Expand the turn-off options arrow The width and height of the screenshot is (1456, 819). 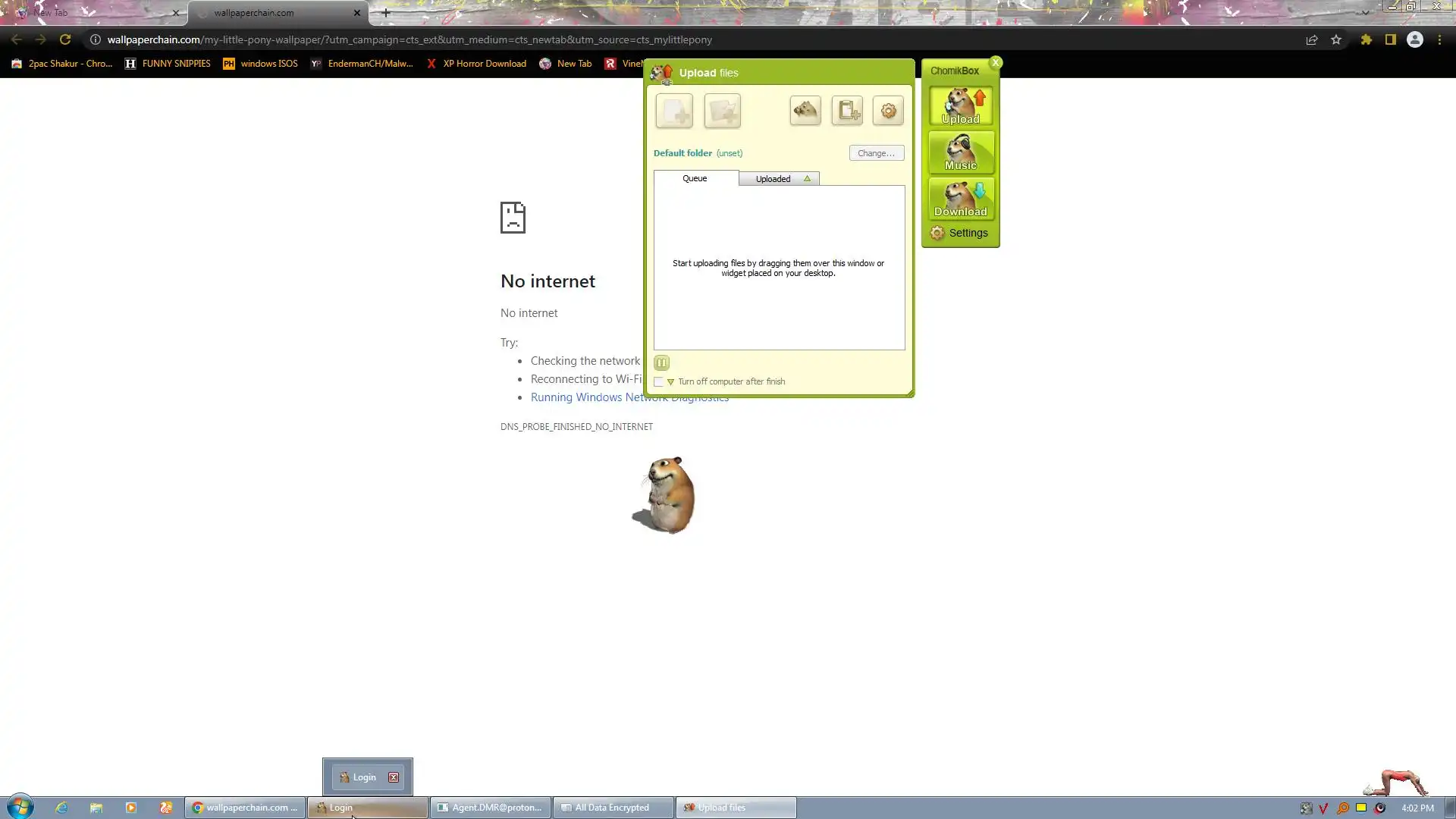[x=670, y=381]
